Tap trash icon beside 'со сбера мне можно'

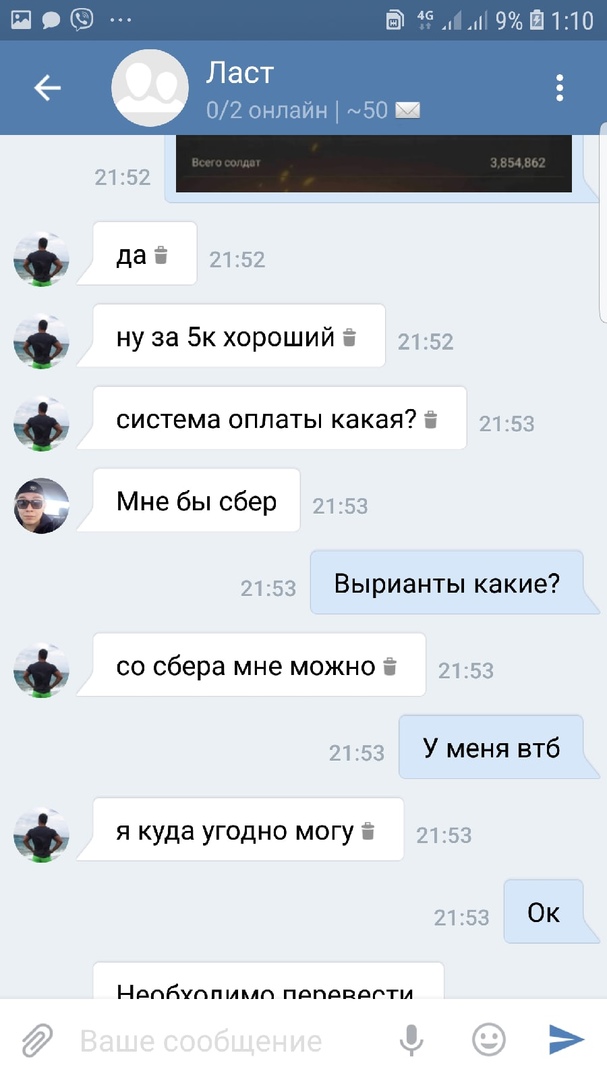point(390,666)
